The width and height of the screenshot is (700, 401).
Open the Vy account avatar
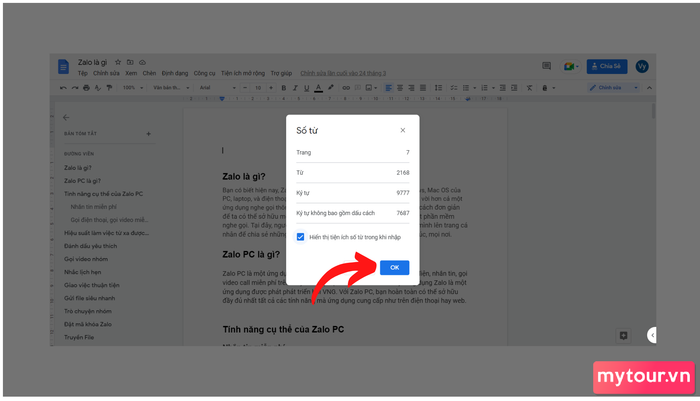click(642, 66)
